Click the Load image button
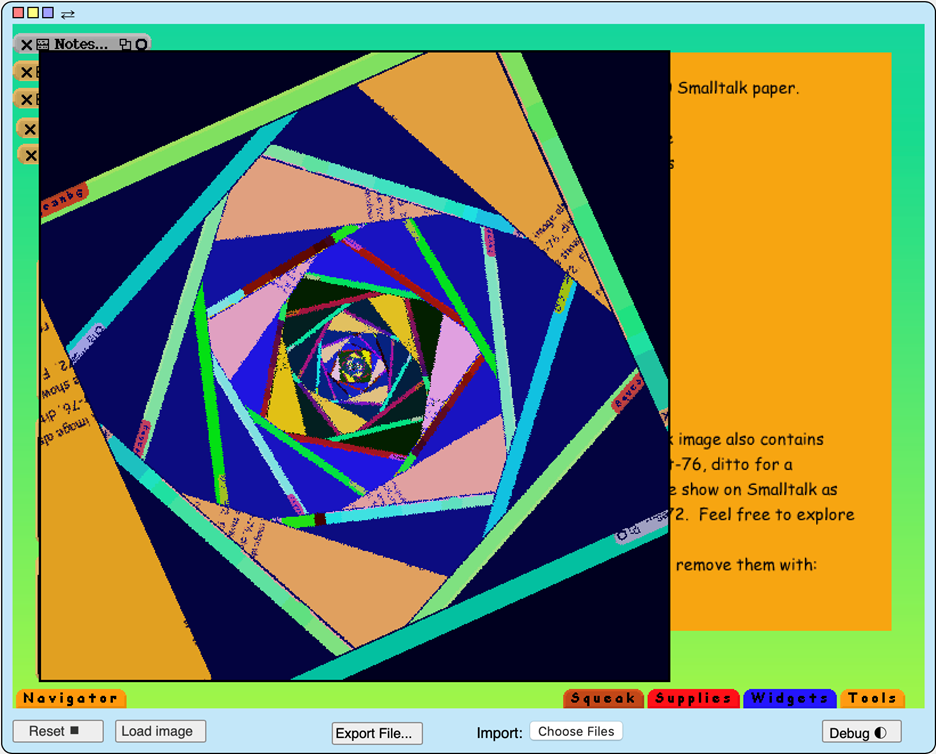 pyautogui.click(x=160, y=731)
